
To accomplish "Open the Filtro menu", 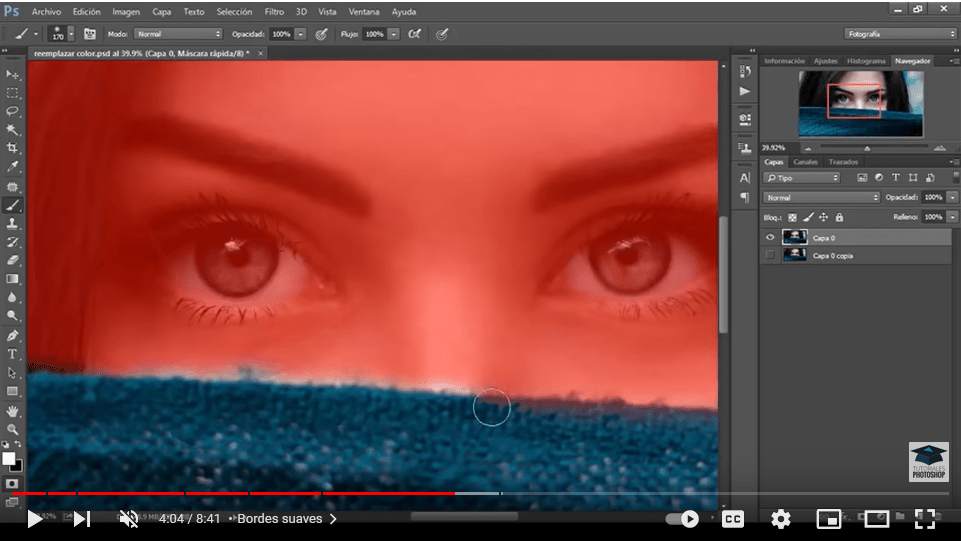I will (x=274, y=12).
